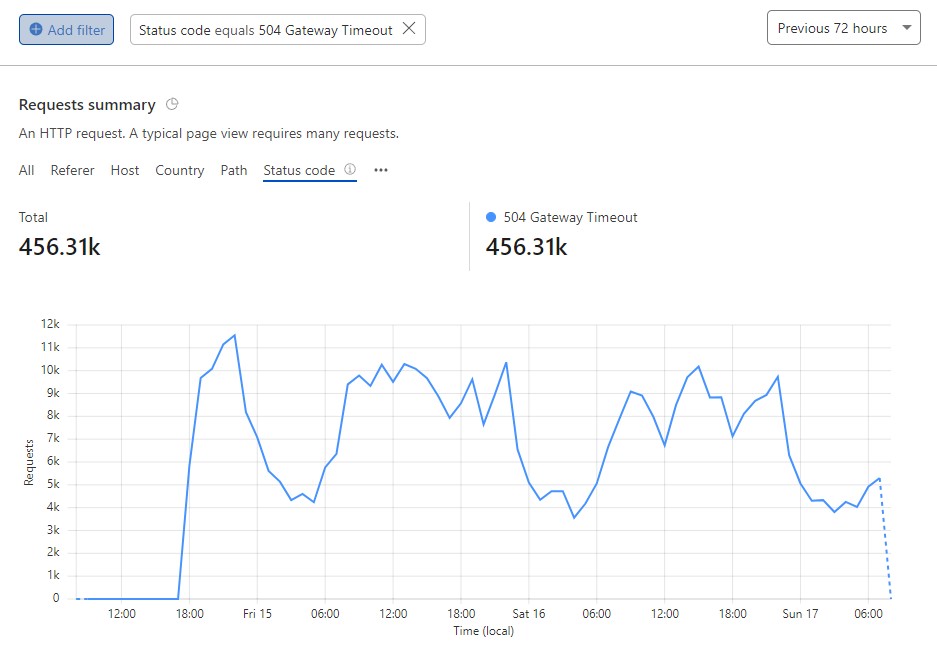
Task: Click the 504 Gateway Timeout legend label
Action: 570,218
